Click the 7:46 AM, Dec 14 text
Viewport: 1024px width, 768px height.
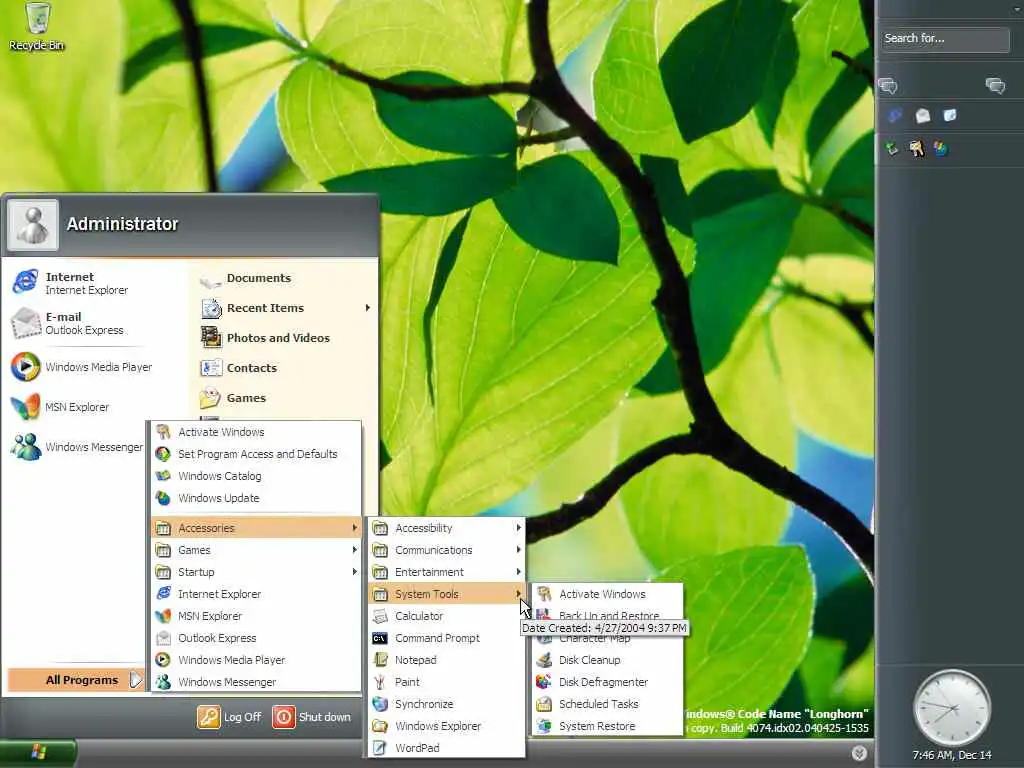[x=952, y=755]
